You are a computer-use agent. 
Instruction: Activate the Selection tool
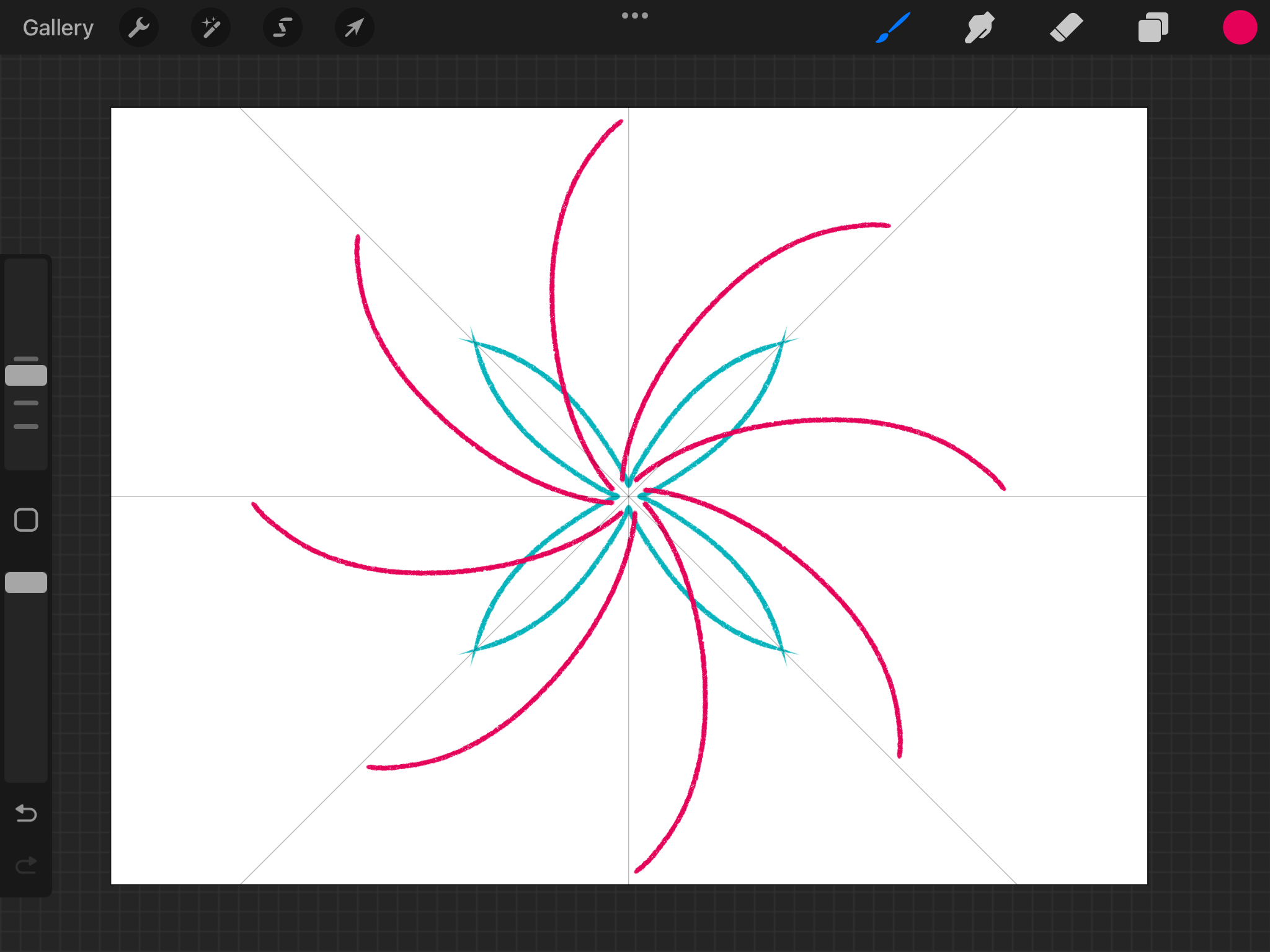283,28
